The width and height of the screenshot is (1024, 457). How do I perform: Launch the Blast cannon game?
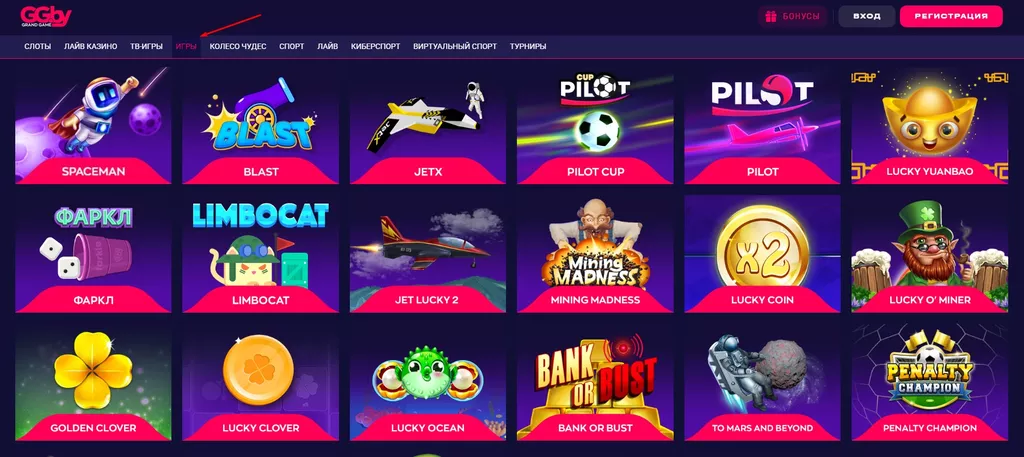(261, 126)
